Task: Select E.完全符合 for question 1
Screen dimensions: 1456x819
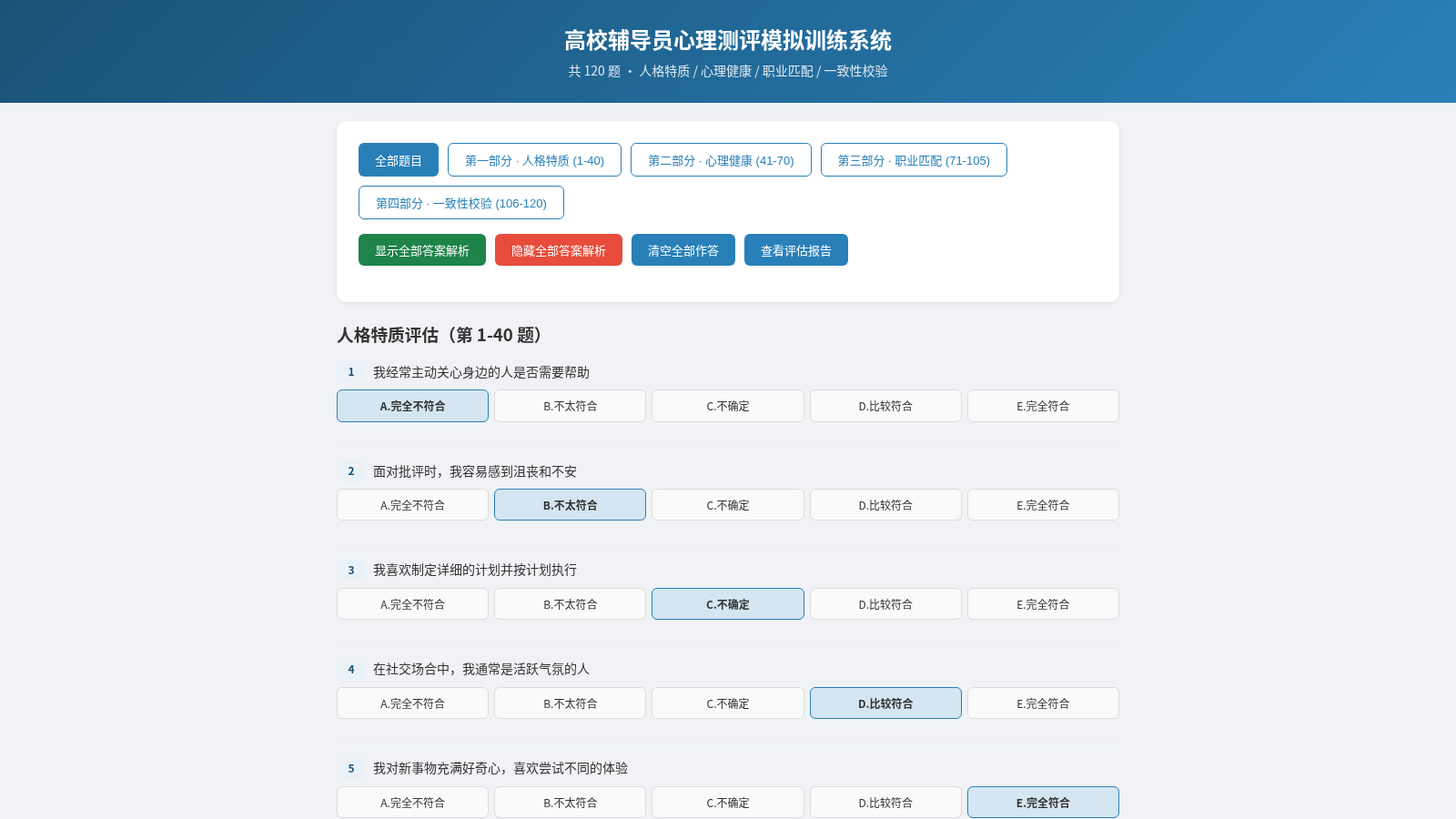Action: (1043, 406)
